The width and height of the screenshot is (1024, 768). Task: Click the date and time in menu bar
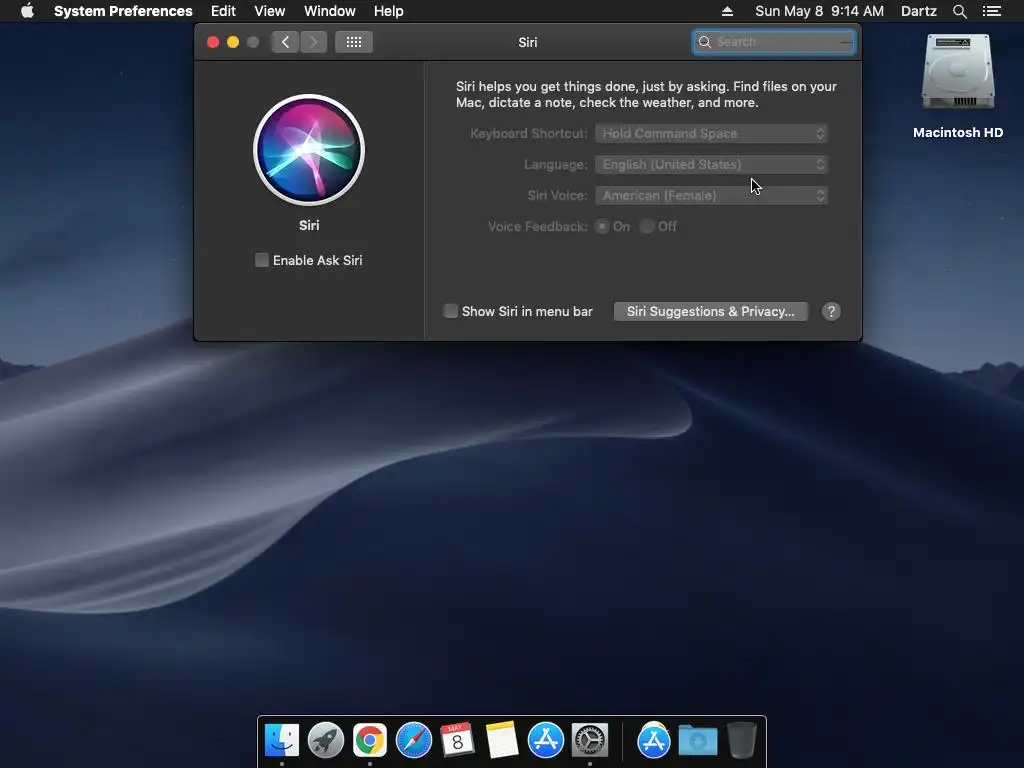819,11
